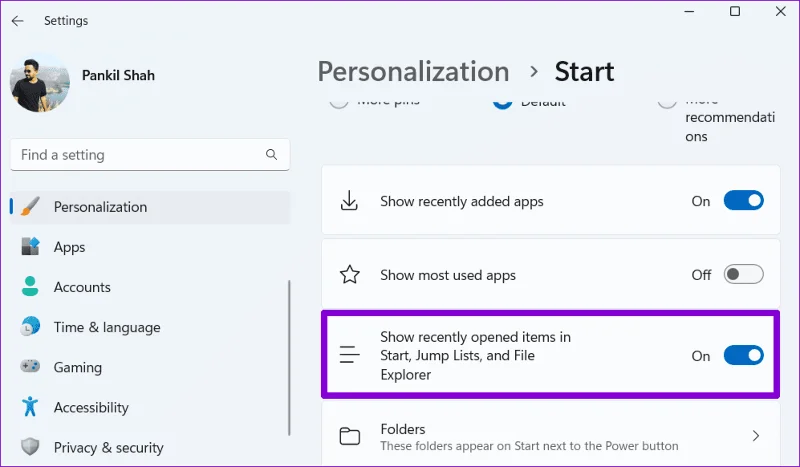Select the most used apps star icon
Screen dimensions: 800x467
point(349,275)
